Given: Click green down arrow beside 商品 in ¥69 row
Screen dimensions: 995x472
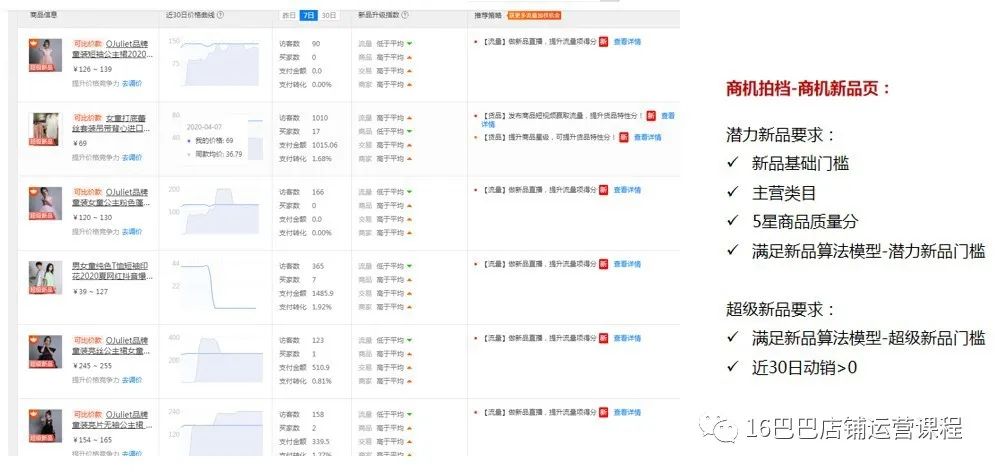Looking at the screenshot, I should pyautogui.click(x=410, y=131).
